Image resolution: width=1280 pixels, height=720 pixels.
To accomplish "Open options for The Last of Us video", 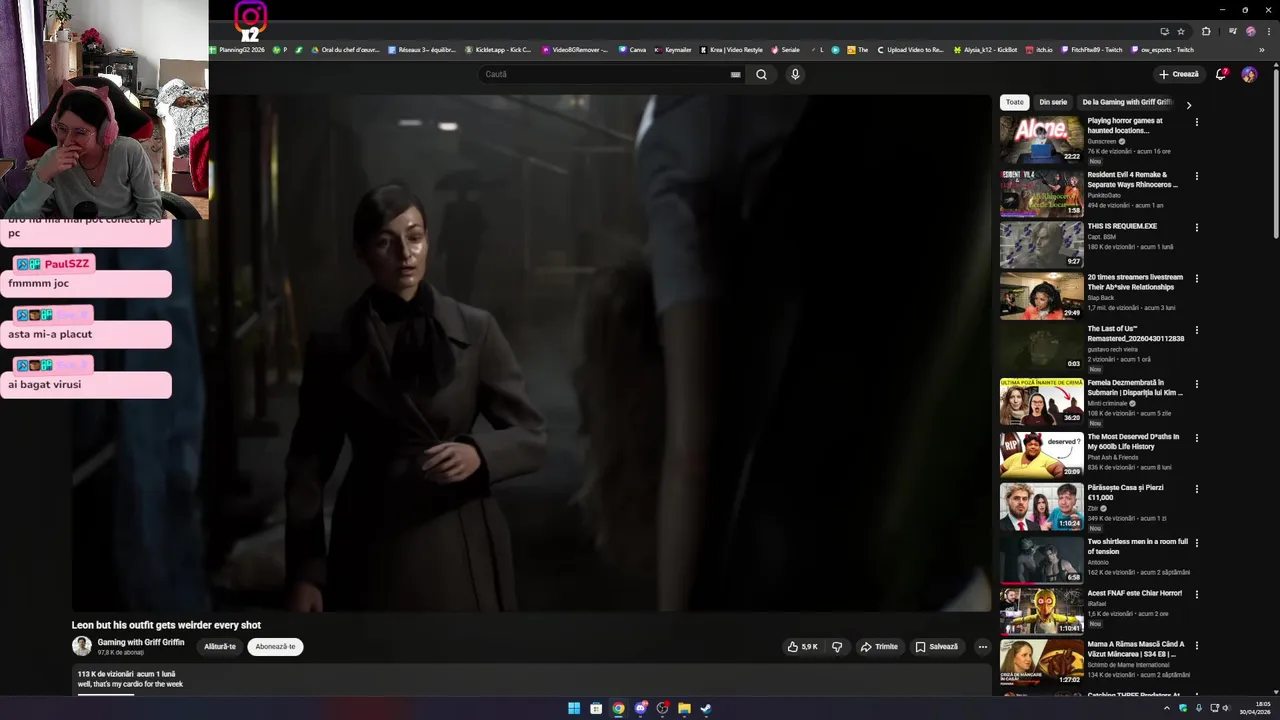I will click(1196, 330).
